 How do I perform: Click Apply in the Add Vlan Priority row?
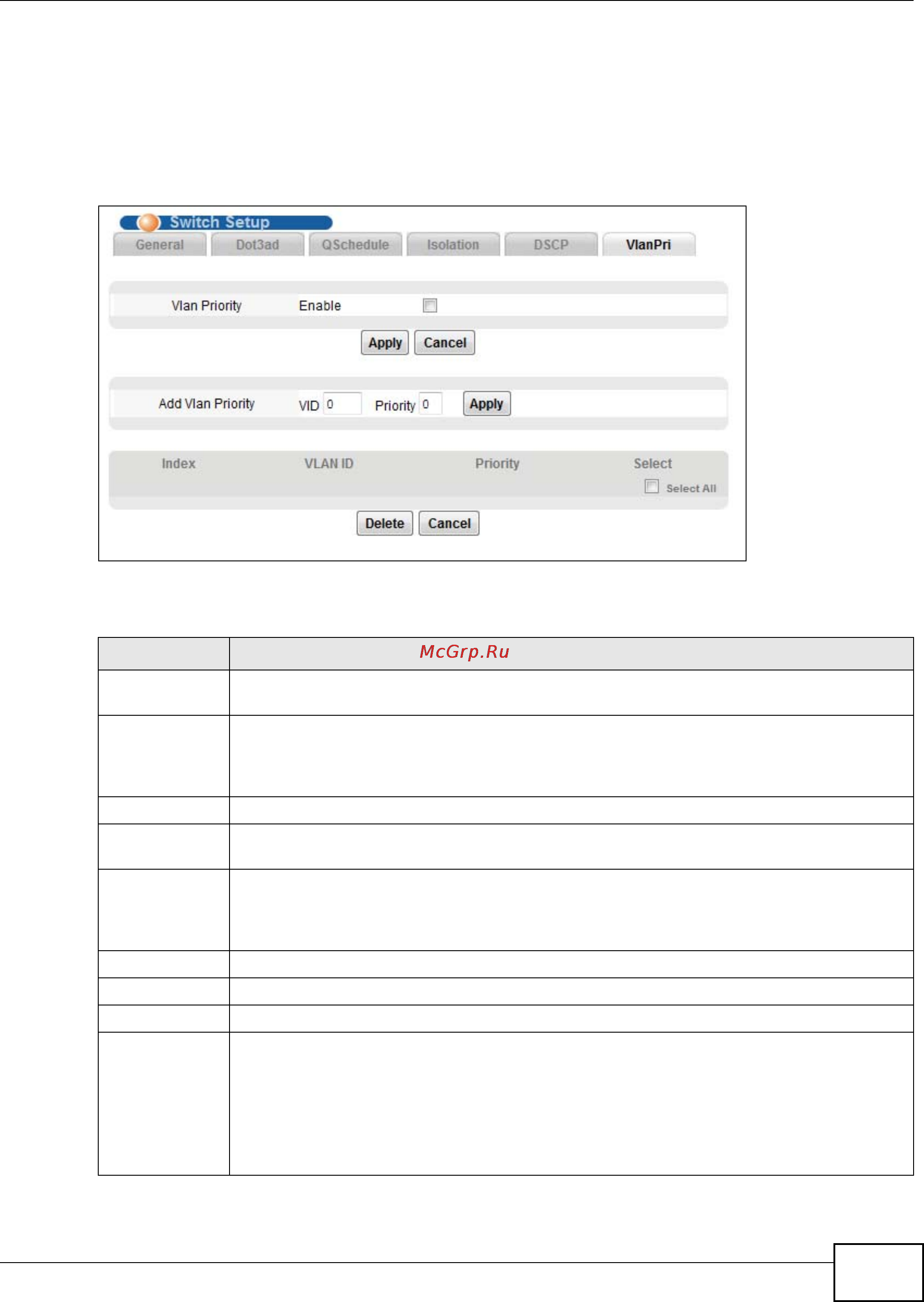pyautogui.click(x=487, y=404)
